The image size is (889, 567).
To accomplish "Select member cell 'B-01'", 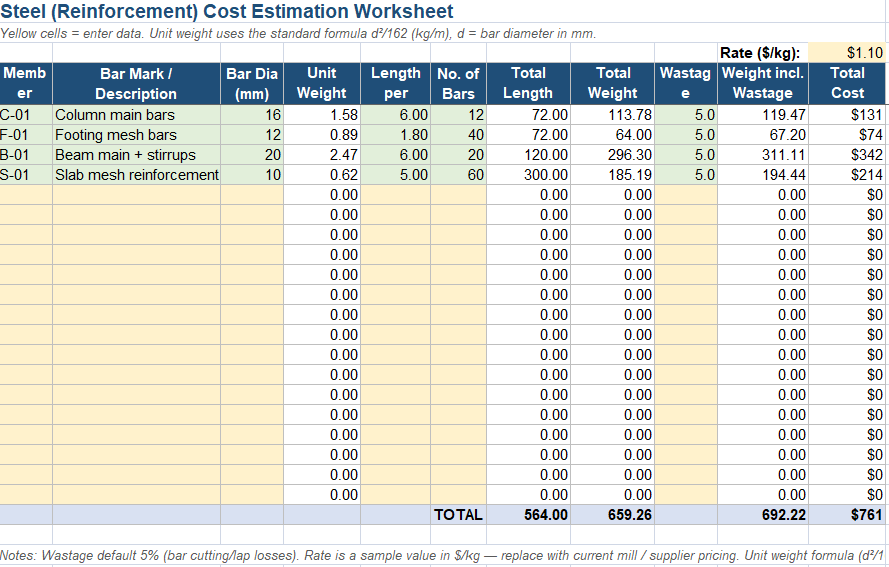I will [x=26, y=155].
